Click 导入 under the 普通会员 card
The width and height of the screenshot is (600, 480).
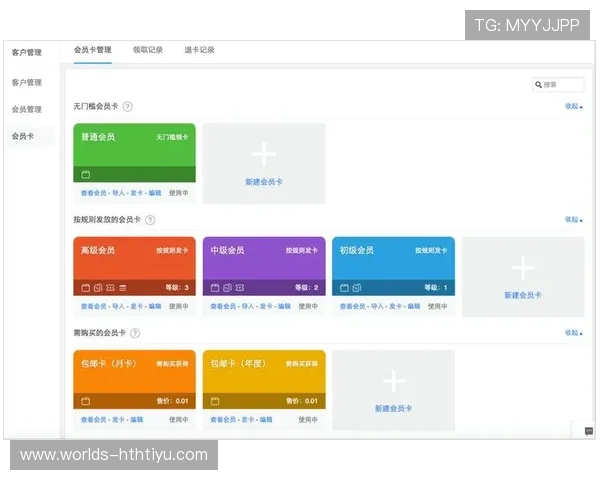118,193
